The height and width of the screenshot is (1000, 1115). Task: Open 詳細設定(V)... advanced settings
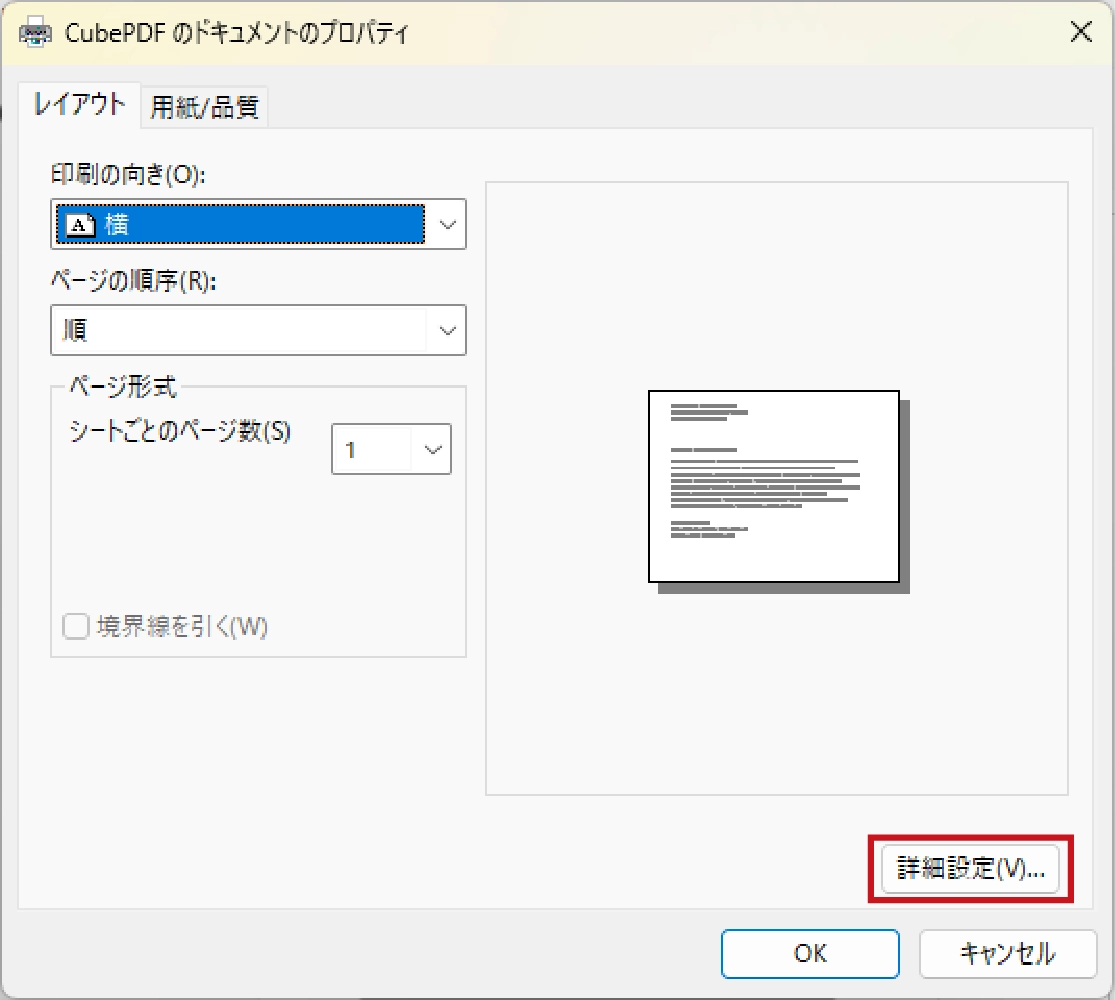970,869
